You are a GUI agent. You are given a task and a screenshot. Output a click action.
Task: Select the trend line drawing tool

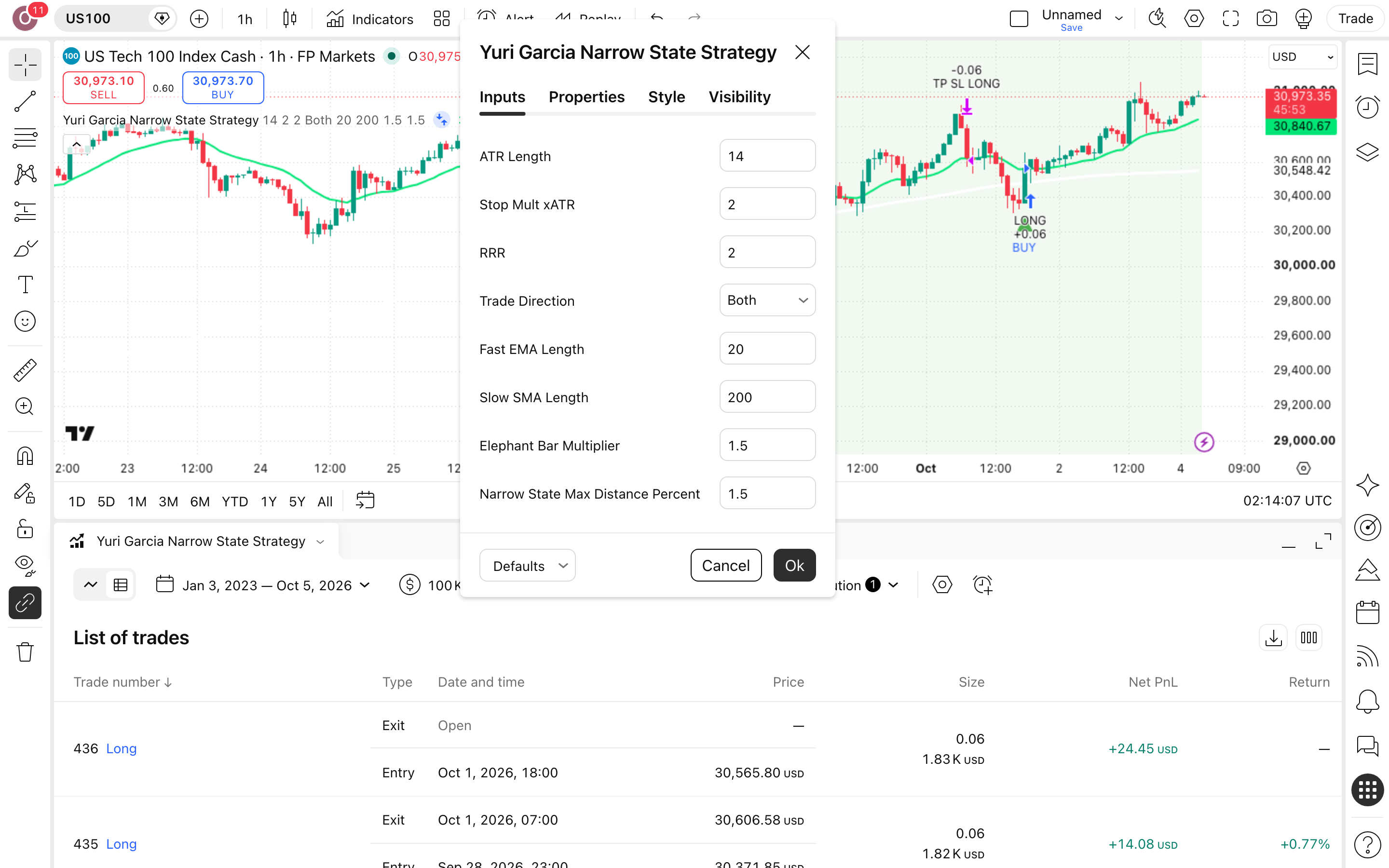click(25, 102)
